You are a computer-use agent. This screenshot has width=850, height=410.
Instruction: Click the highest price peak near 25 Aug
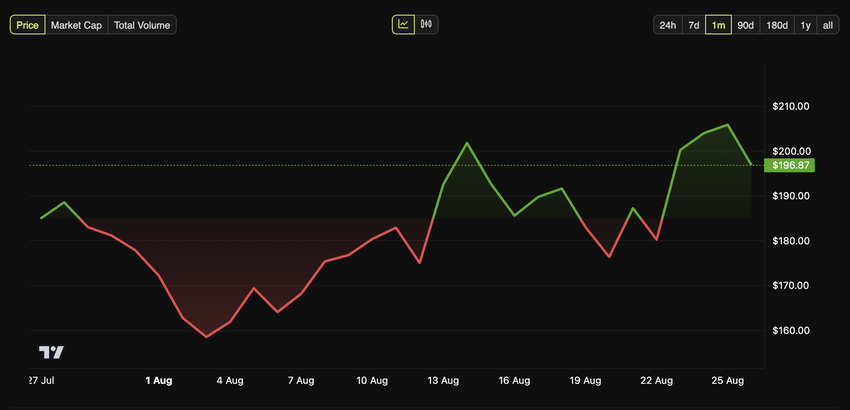(727, 125)
